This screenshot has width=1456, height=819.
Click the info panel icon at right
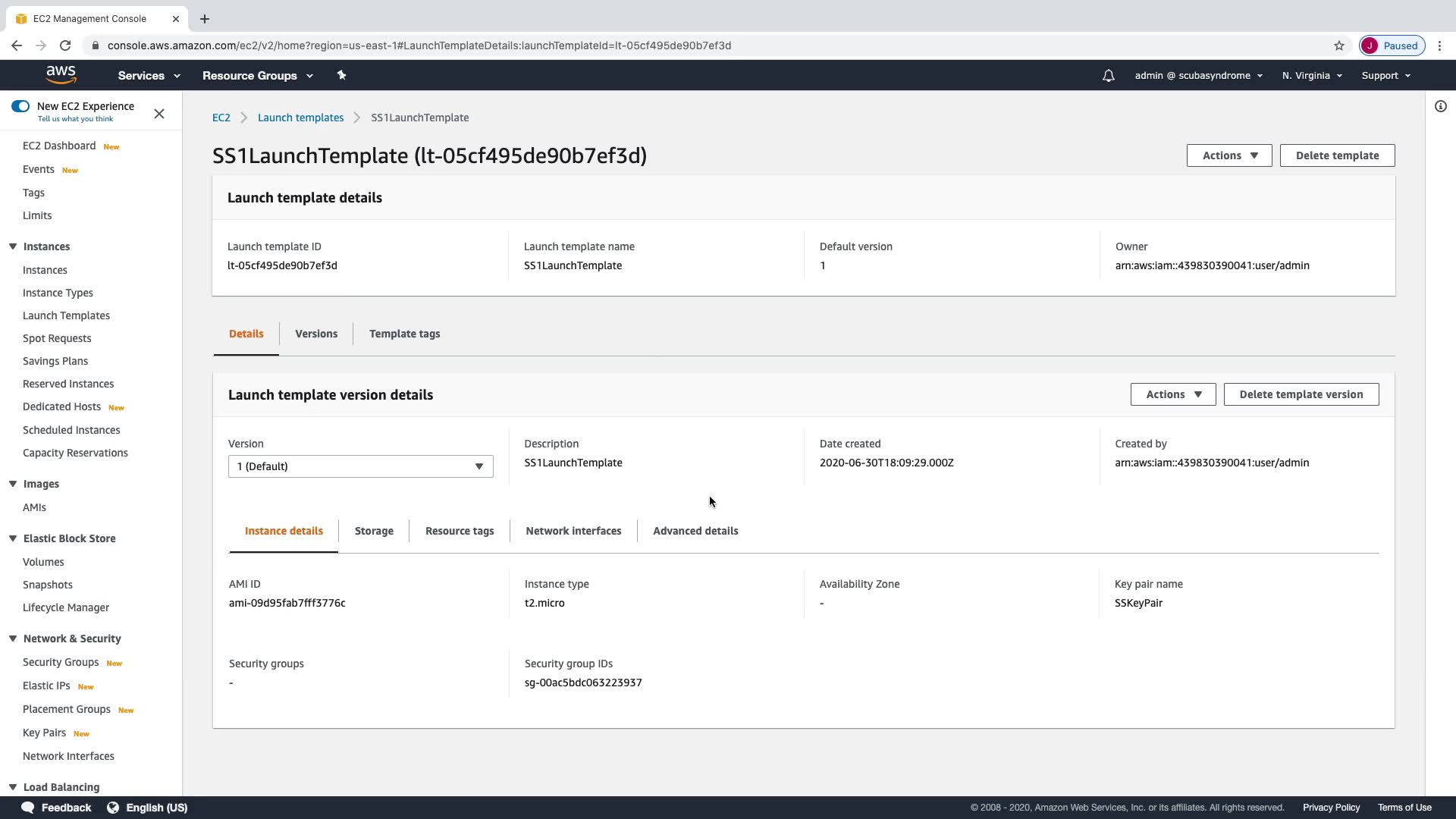1440,106
